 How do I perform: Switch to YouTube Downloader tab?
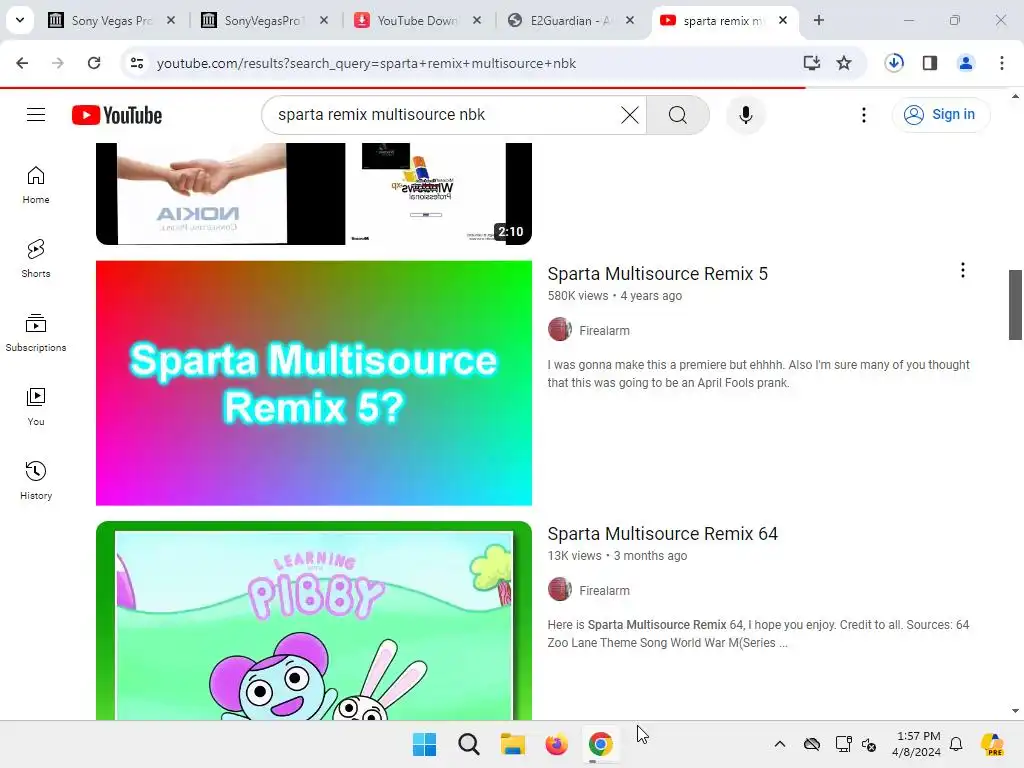coord(417,20)
